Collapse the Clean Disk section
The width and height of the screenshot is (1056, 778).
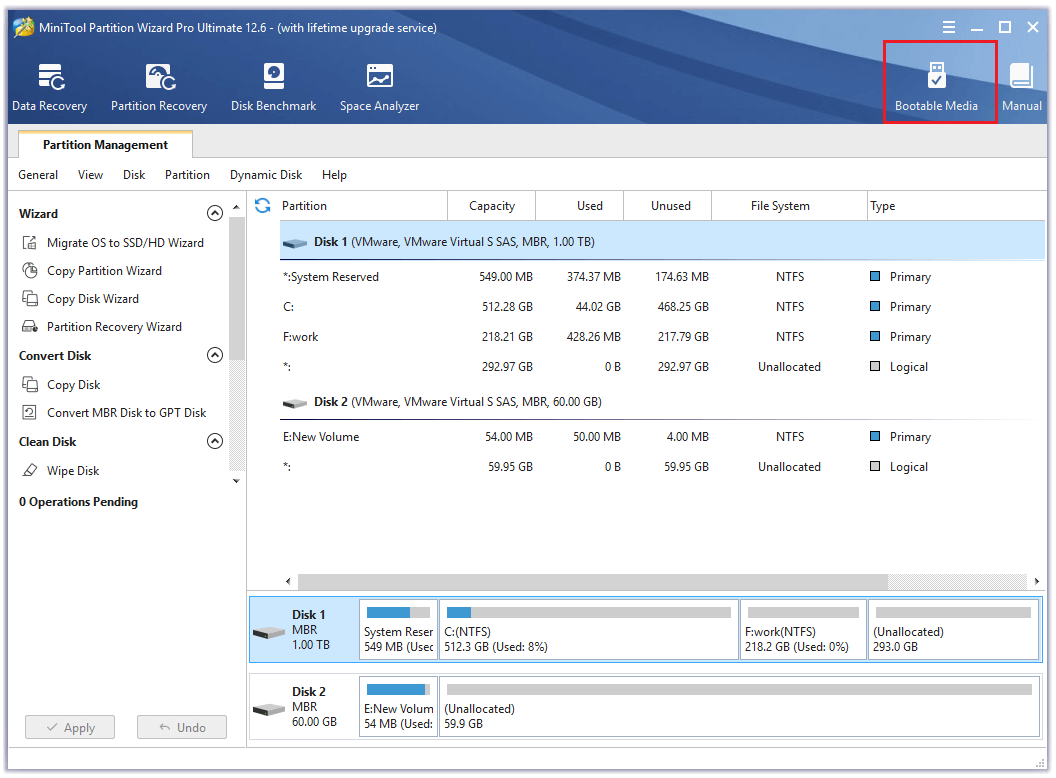point(215,441)
